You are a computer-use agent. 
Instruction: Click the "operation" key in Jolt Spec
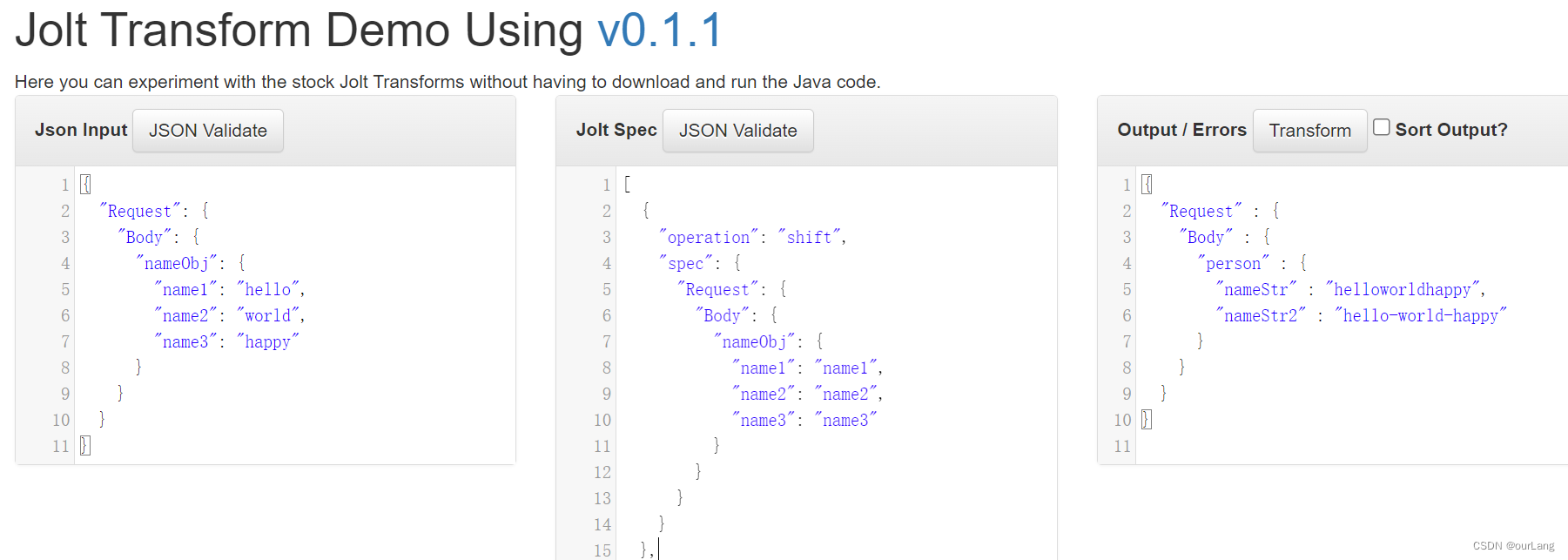(x=709, y=237)
